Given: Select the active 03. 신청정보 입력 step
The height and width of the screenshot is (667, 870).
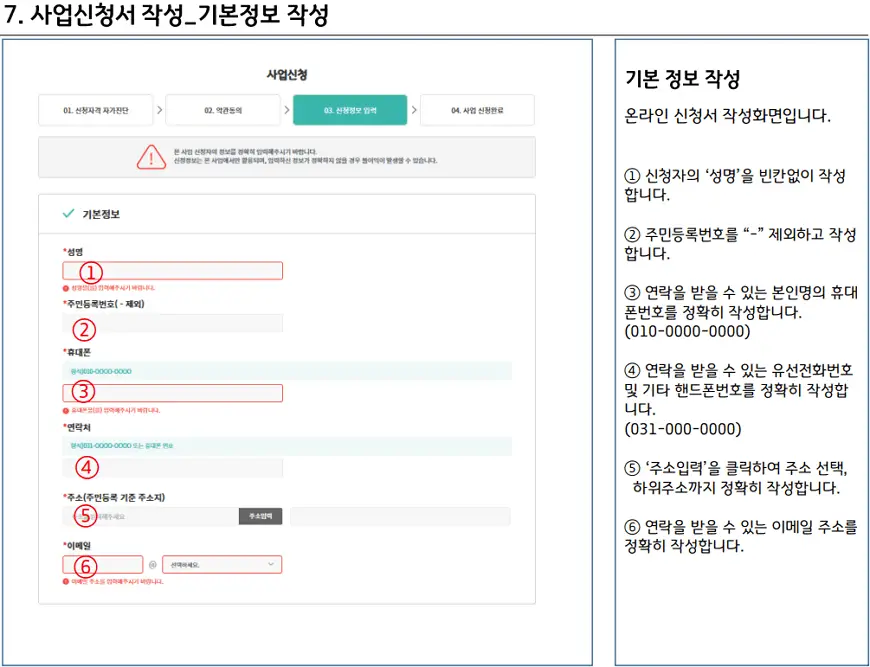Looking at the screenshot, I should coord(350,110).
